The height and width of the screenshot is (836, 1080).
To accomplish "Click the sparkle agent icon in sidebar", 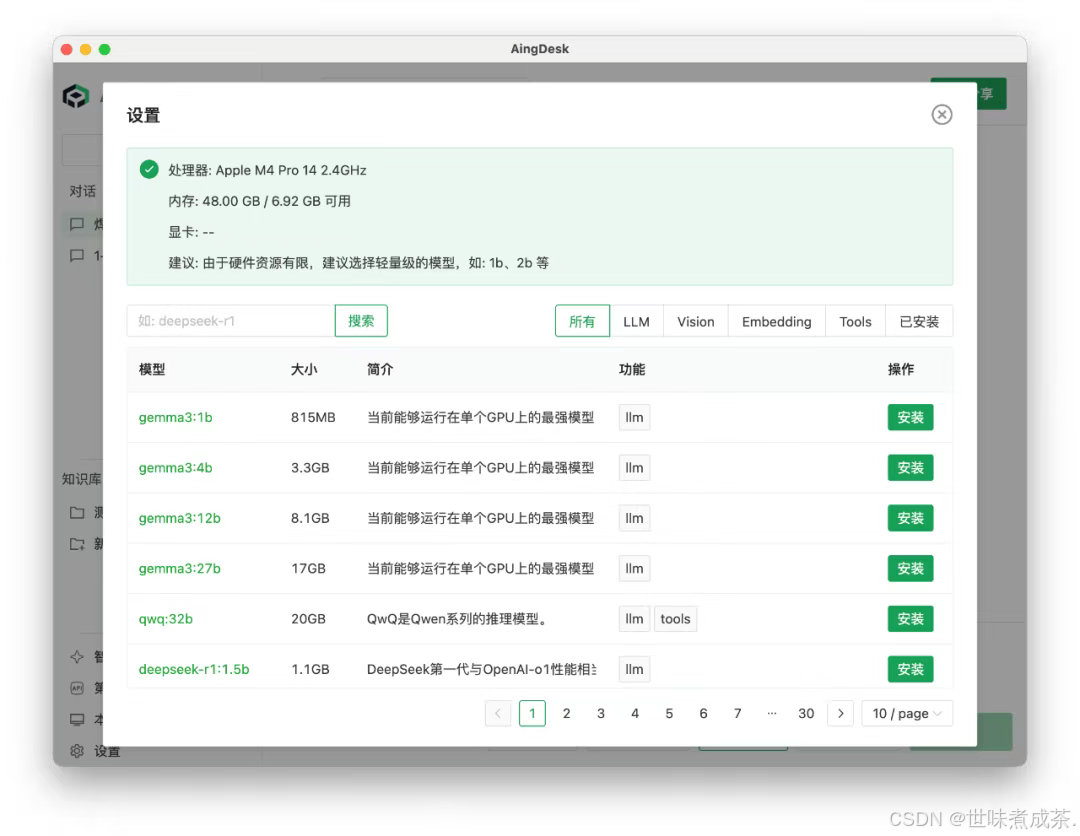I will 77,656.
